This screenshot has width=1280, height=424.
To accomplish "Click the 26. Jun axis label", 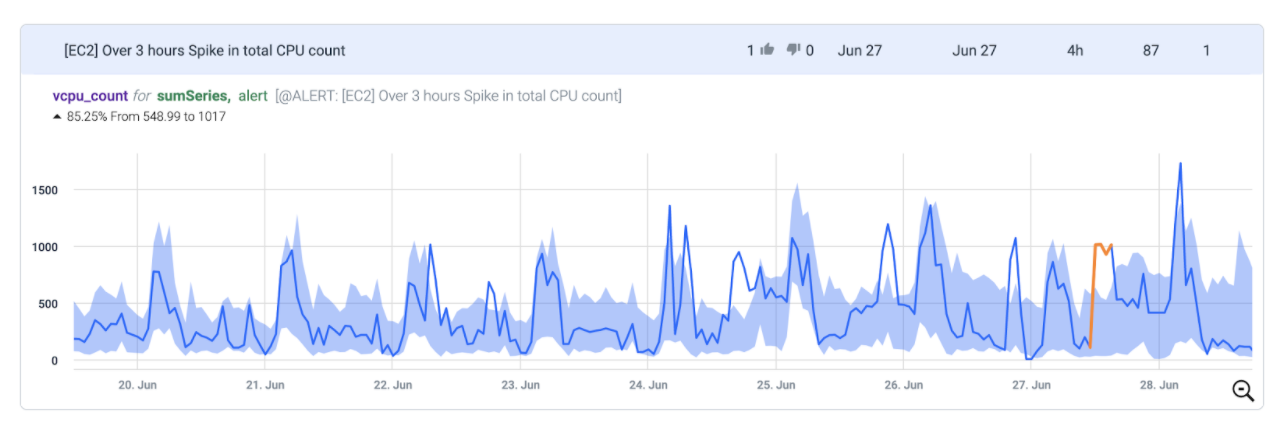I will pos(903,384).
